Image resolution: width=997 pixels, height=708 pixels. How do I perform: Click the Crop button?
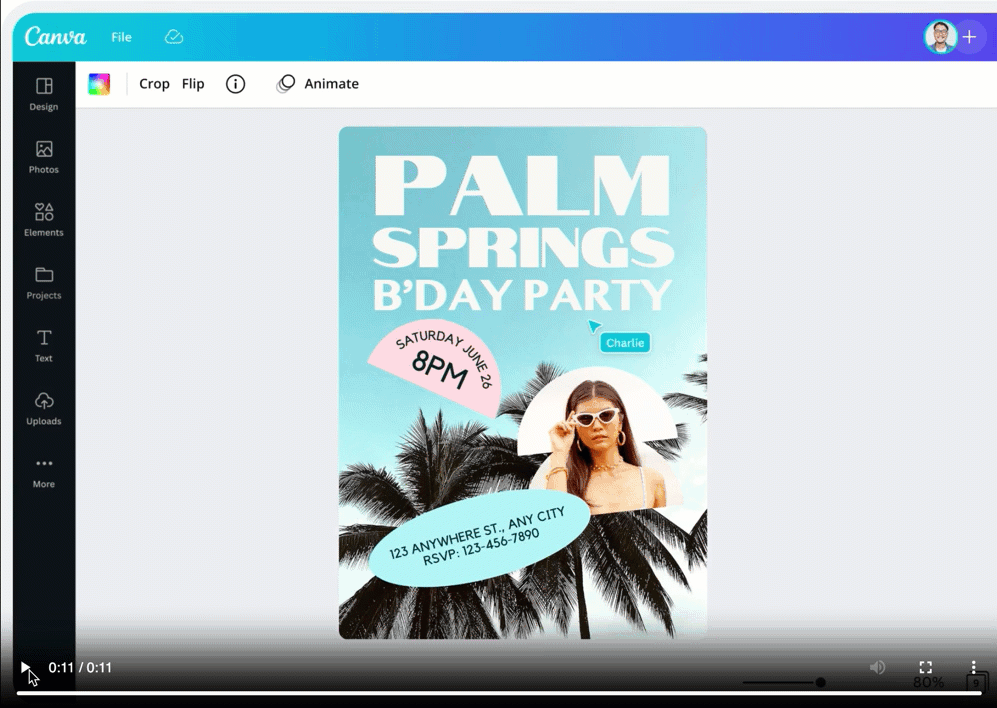154,84
